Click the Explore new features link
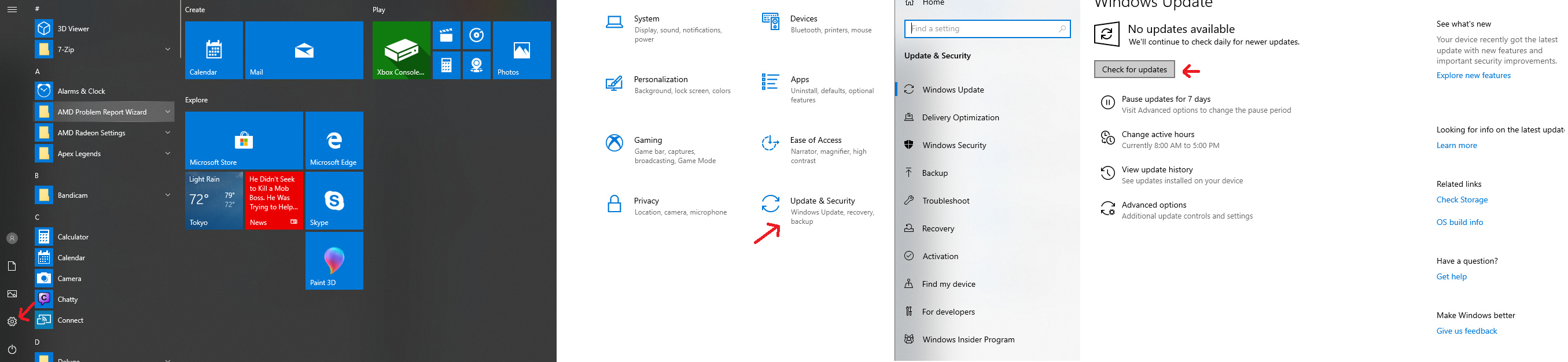The width and height of the screenshot is (1568, 362). [x=1473, y=75]
